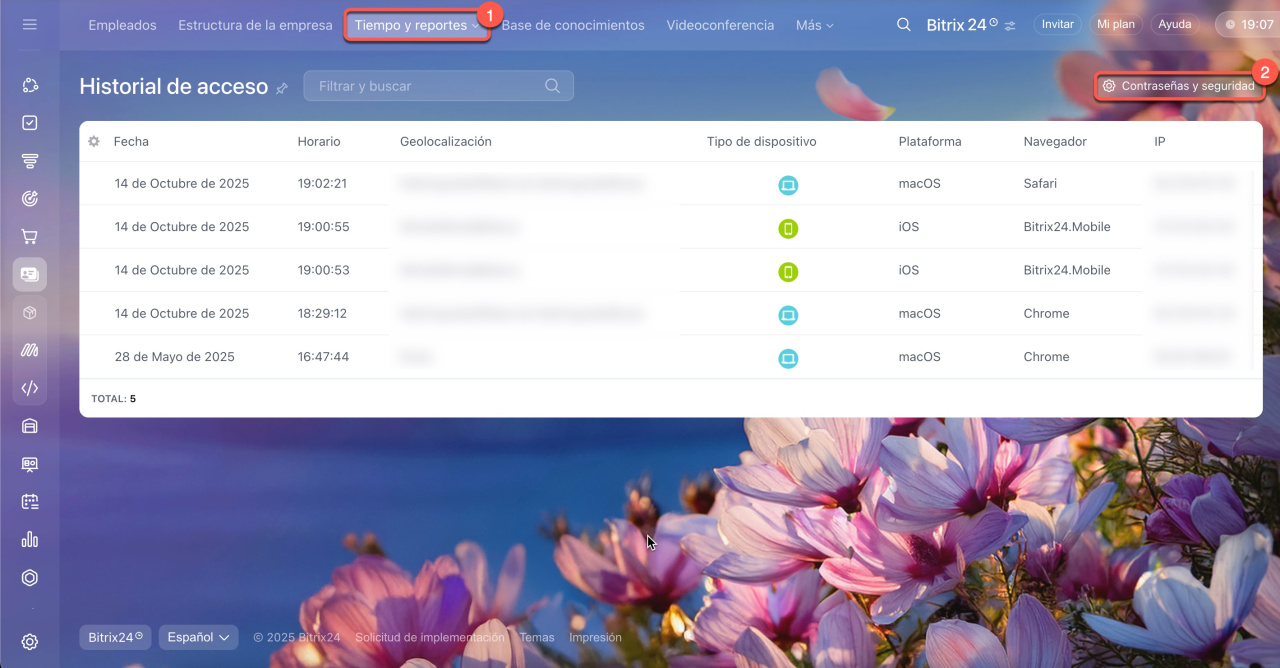The image size is (1280, 668).
Task: Open Tasks via the checkmark sidebar icon
Action: pyautogui.click(x=30, y=123)
